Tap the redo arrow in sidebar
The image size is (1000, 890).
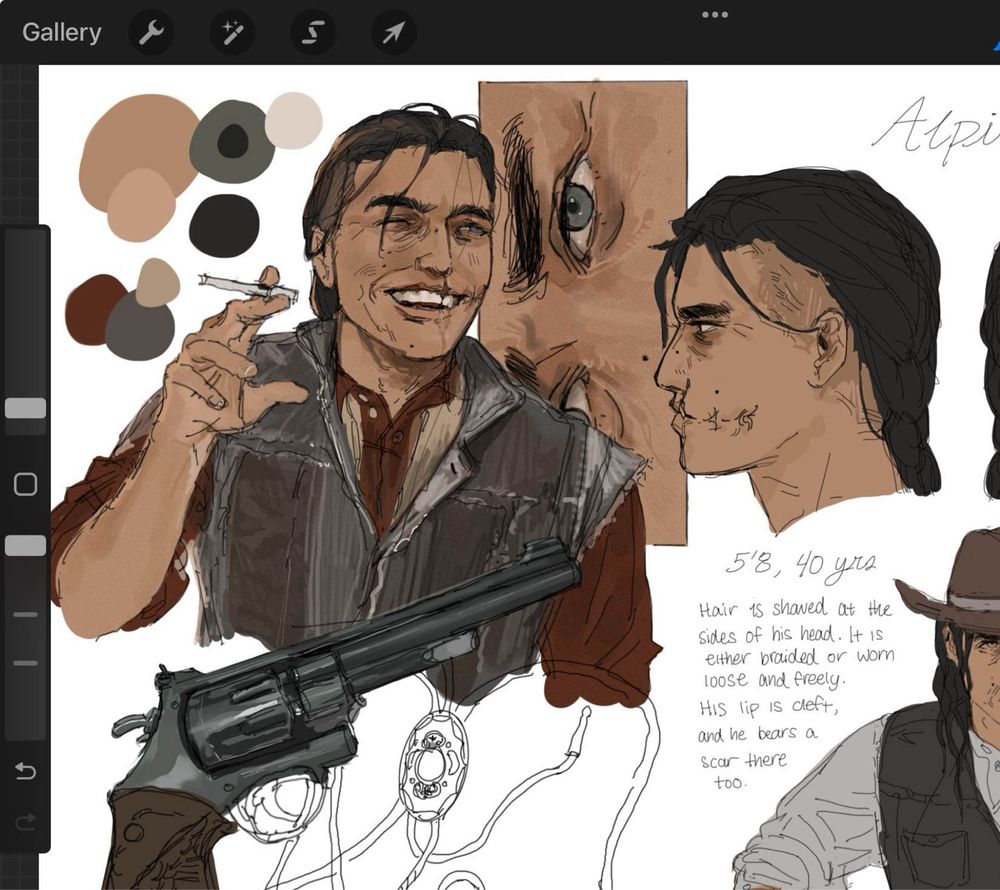pyautogui.click(x=26, y=821)
